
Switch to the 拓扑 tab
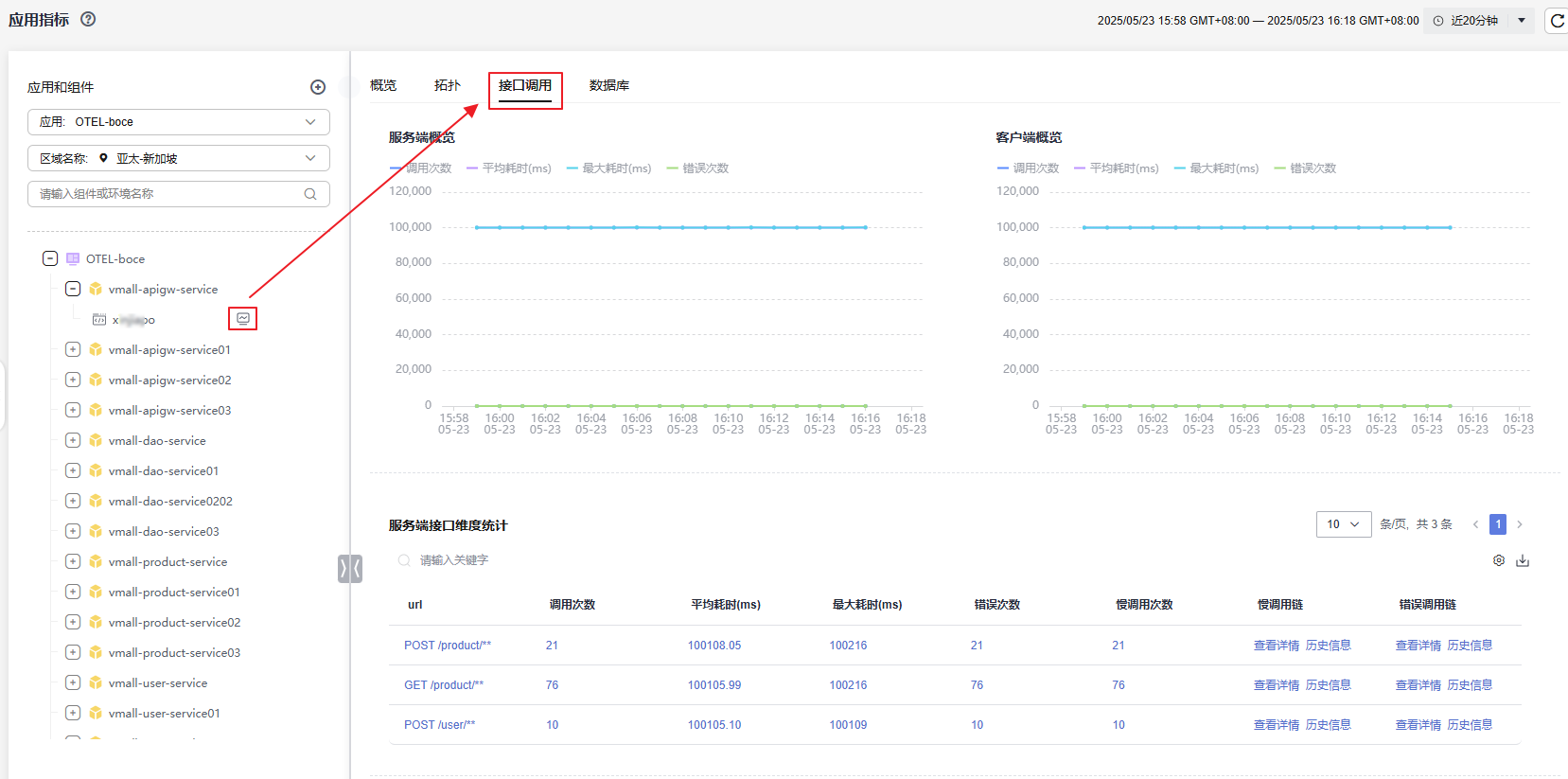pos(448,85)
